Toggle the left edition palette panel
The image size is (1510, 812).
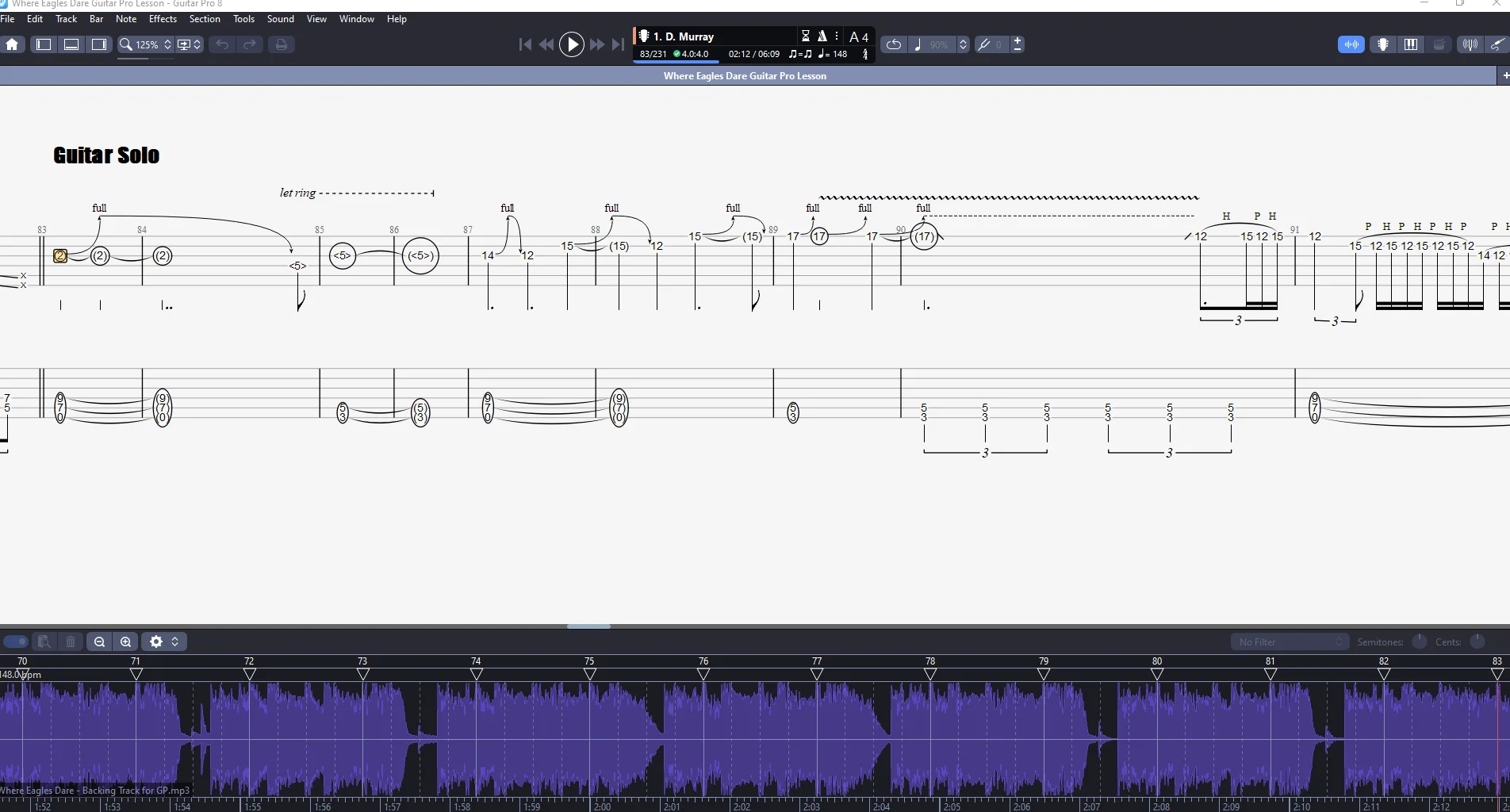click(44, 44)
